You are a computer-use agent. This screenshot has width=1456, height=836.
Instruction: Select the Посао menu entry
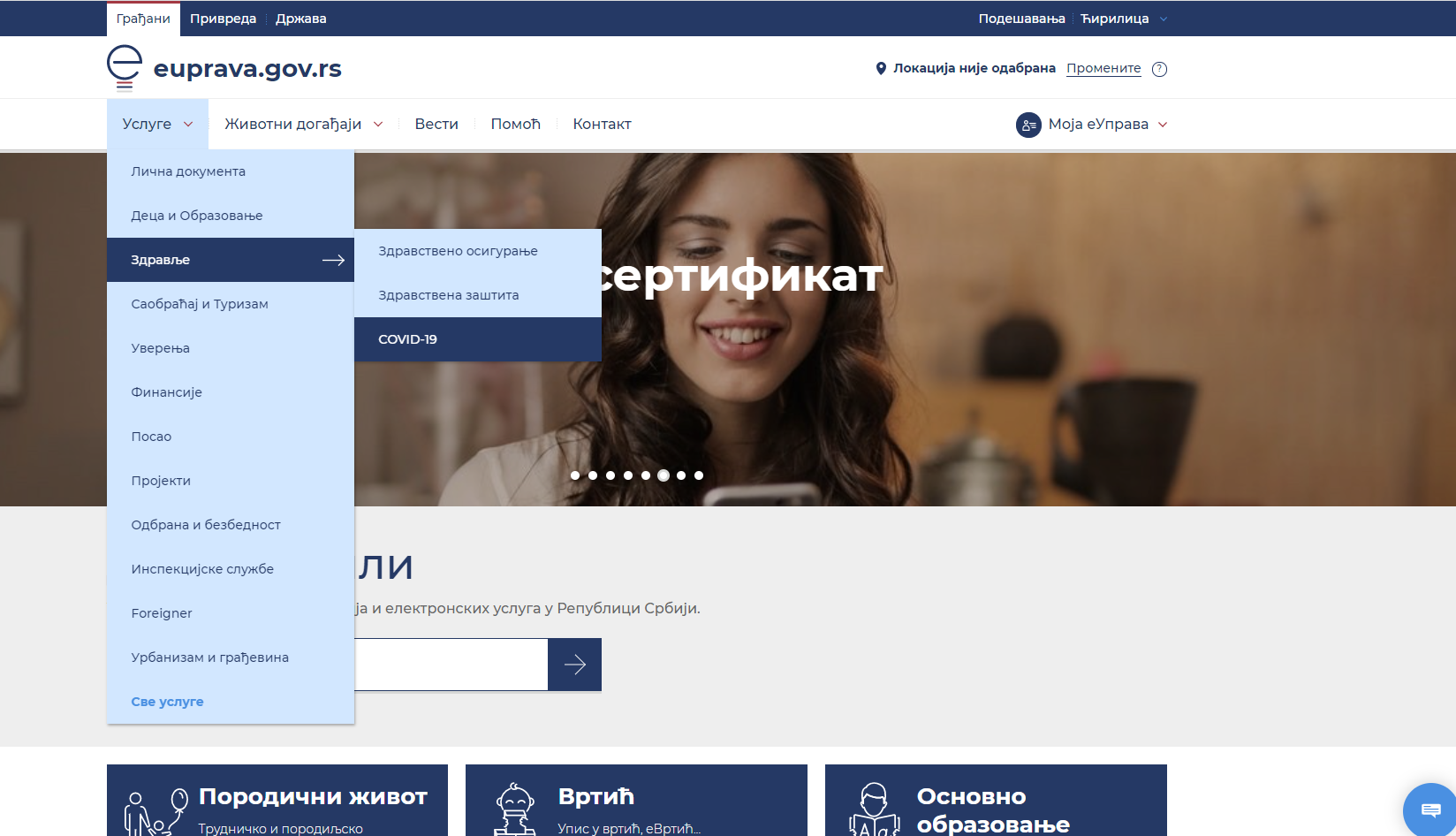pos(231,437)
